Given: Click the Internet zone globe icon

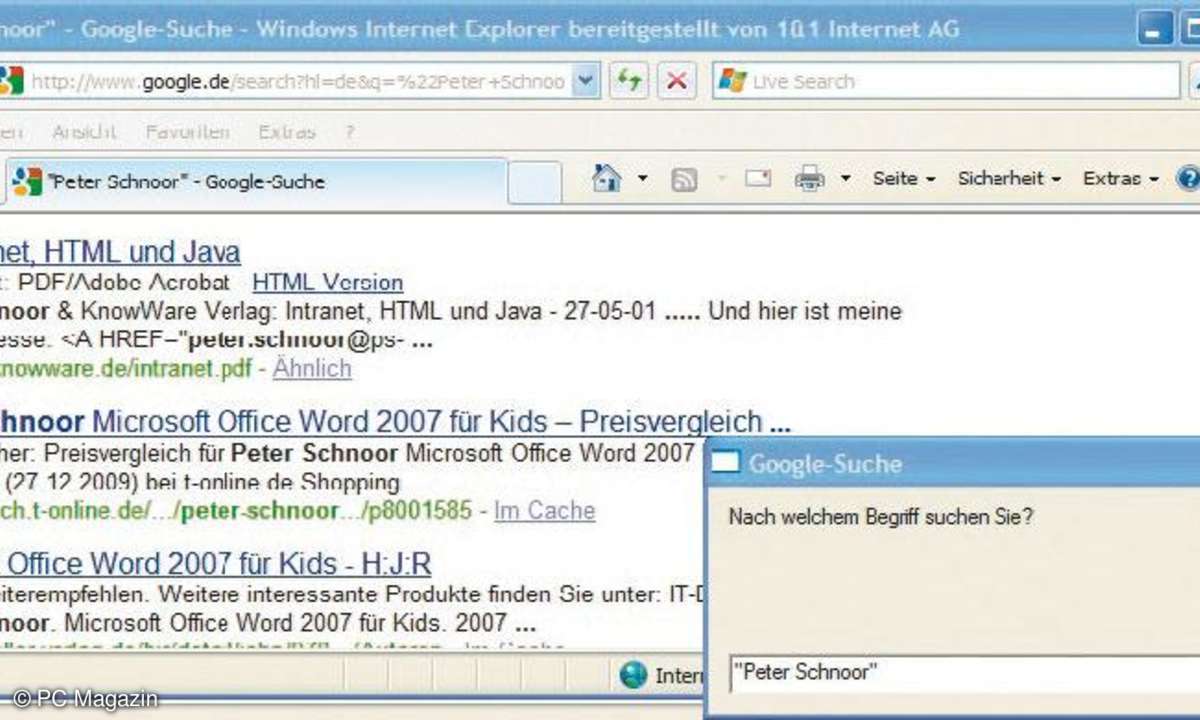Looking at the screenshot, I should point(633,675).
